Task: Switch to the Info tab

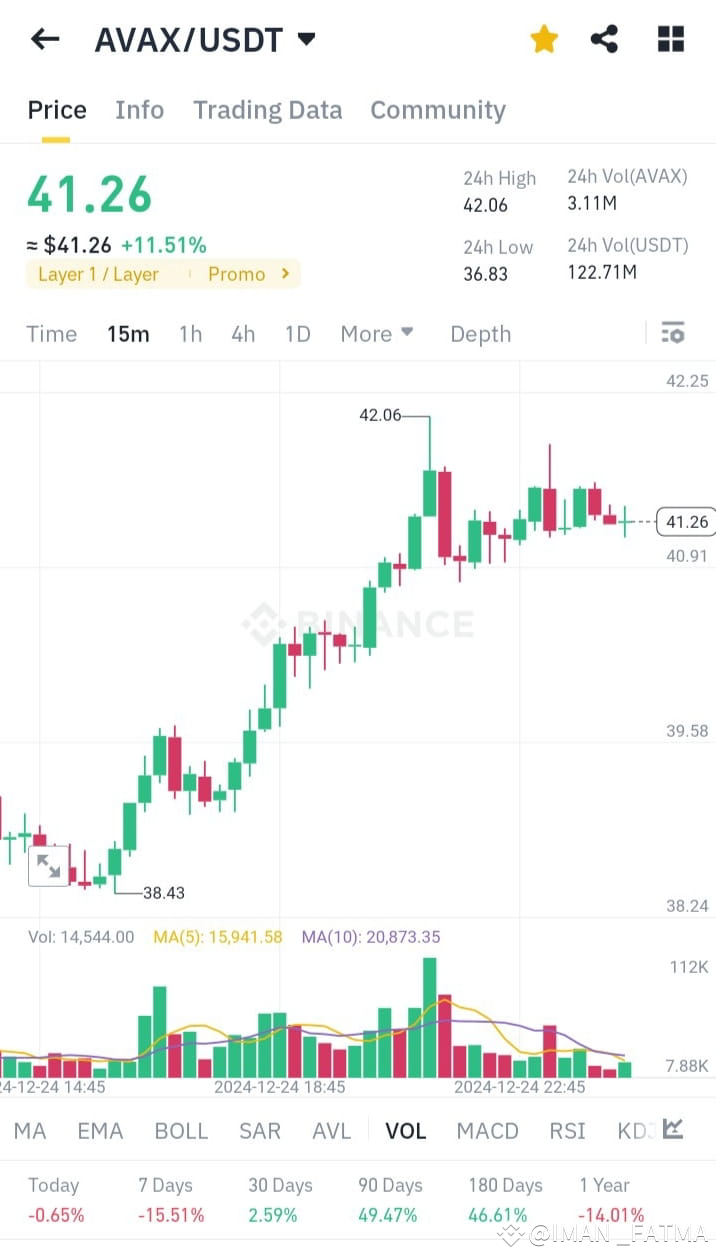Action: 139,110
